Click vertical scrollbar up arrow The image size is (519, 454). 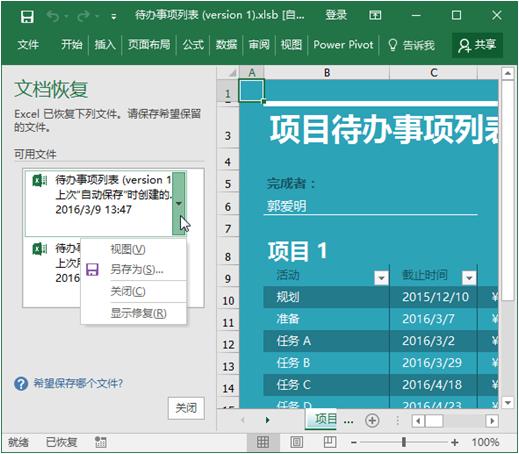click(507, 73)
